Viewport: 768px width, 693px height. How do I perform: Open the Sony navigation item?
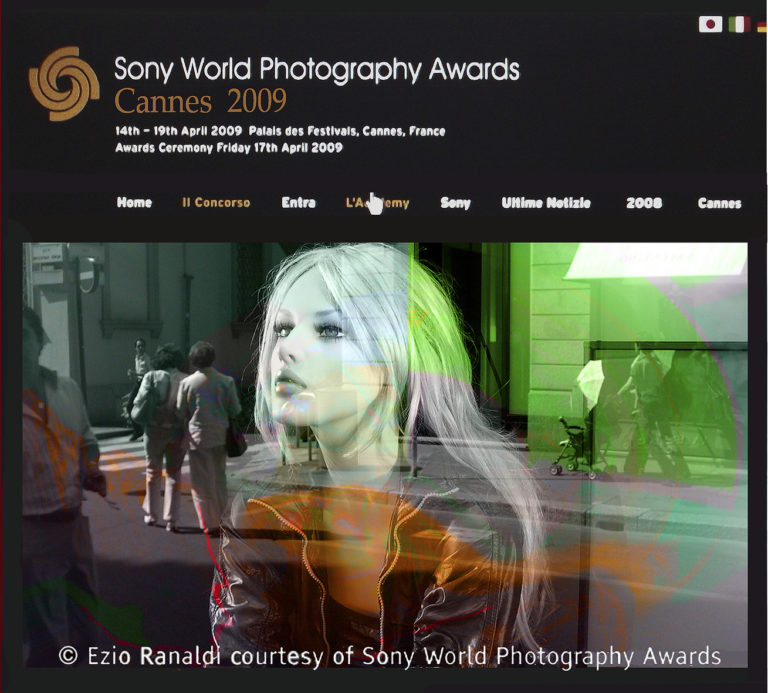tap(456, 203)
